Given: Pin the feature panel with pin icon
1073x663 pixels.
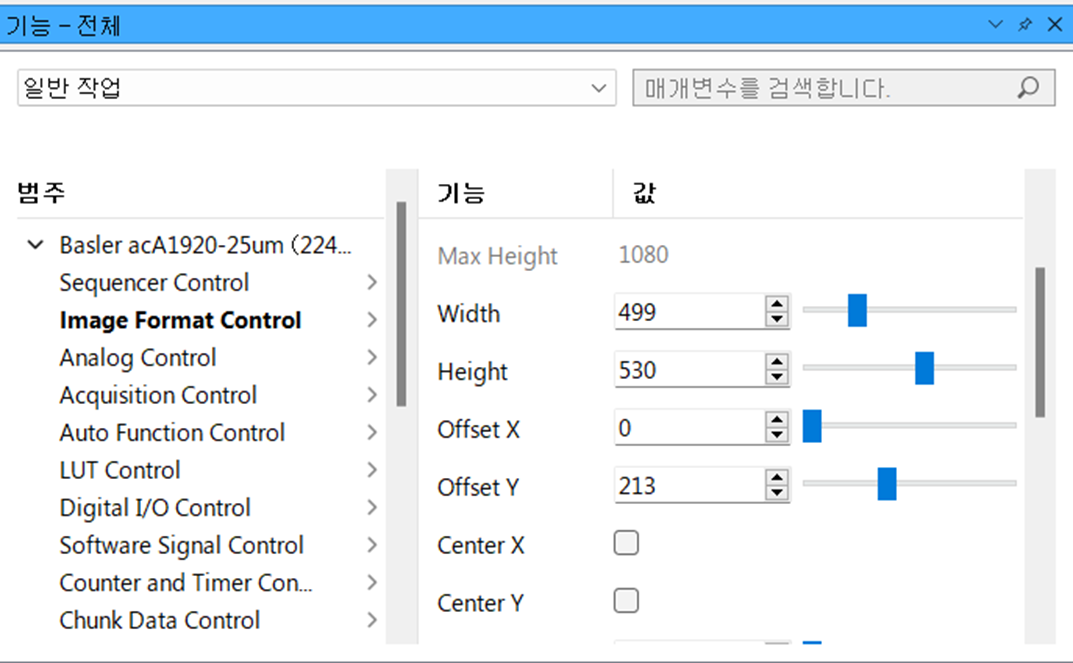Looking at the screenshot, I should (x=1024, y=24).
